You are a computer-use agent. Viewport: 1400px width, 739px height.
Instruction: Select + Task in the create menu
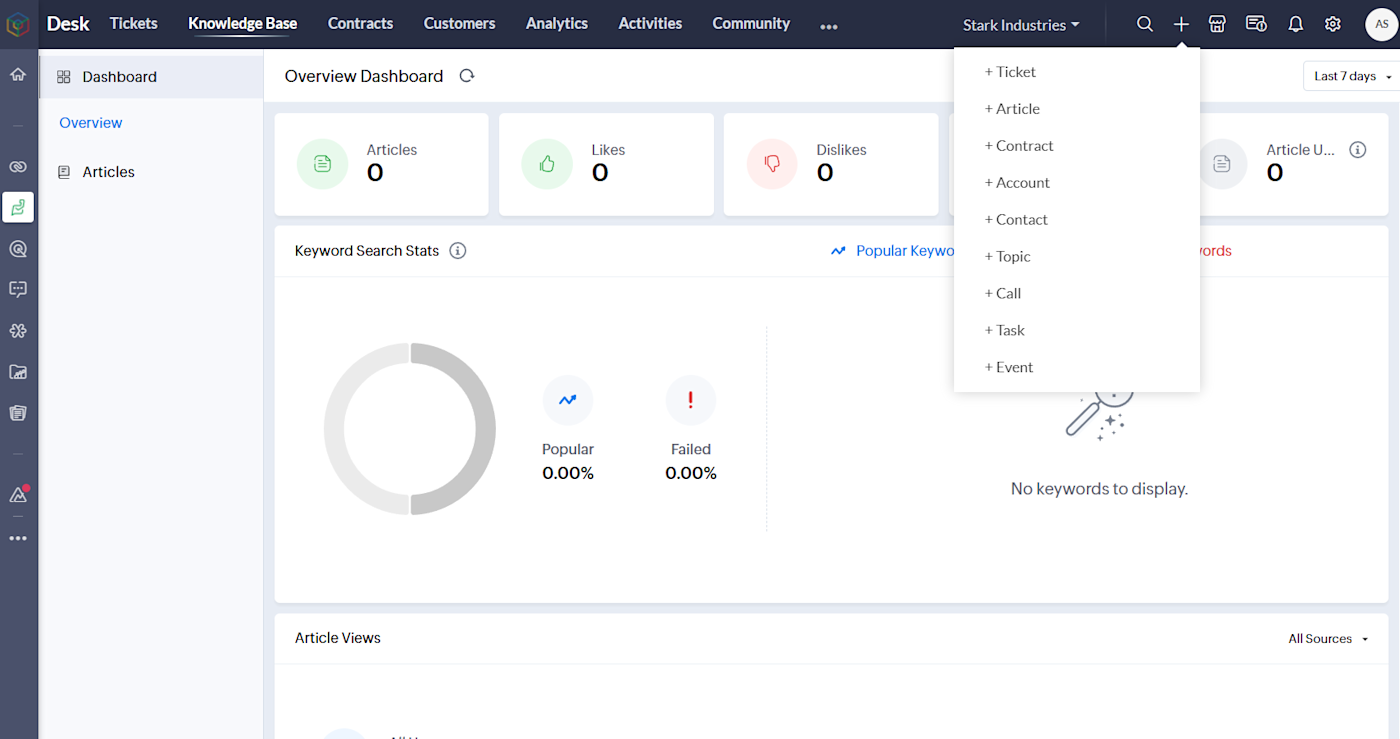pos(1077,331)
